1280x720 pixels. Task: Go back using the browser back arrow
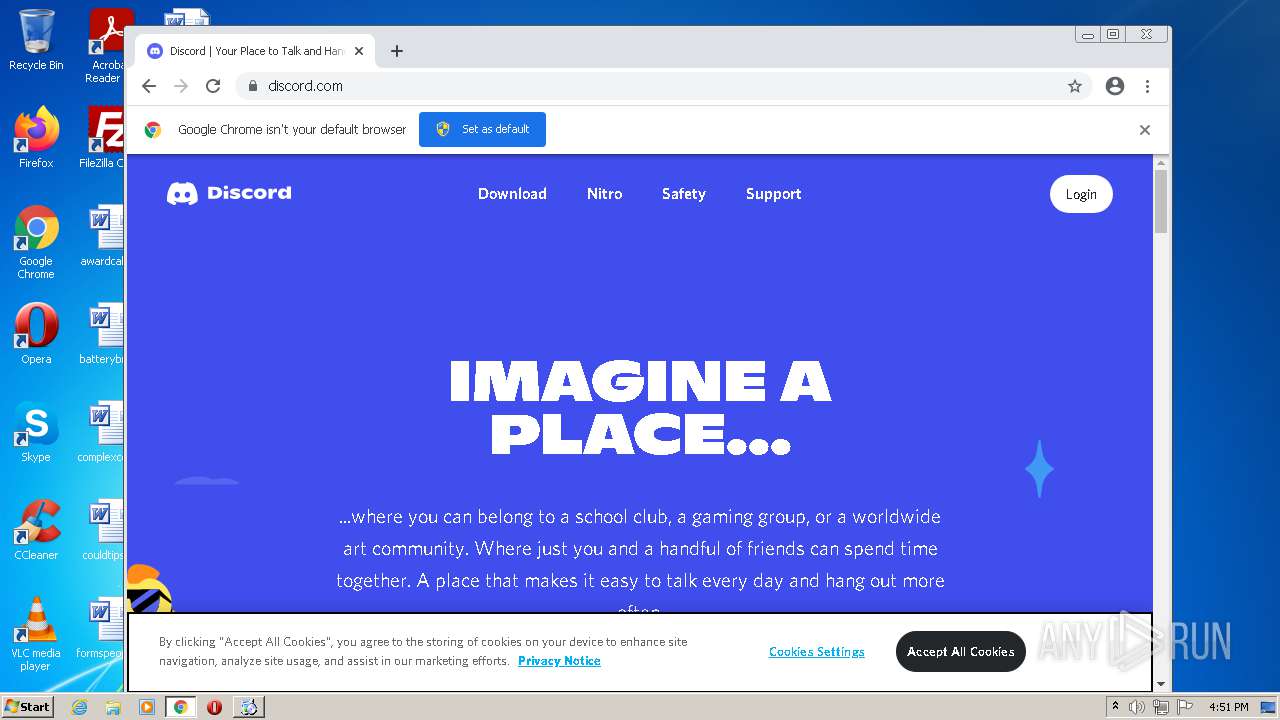click(x=149, y=86)
